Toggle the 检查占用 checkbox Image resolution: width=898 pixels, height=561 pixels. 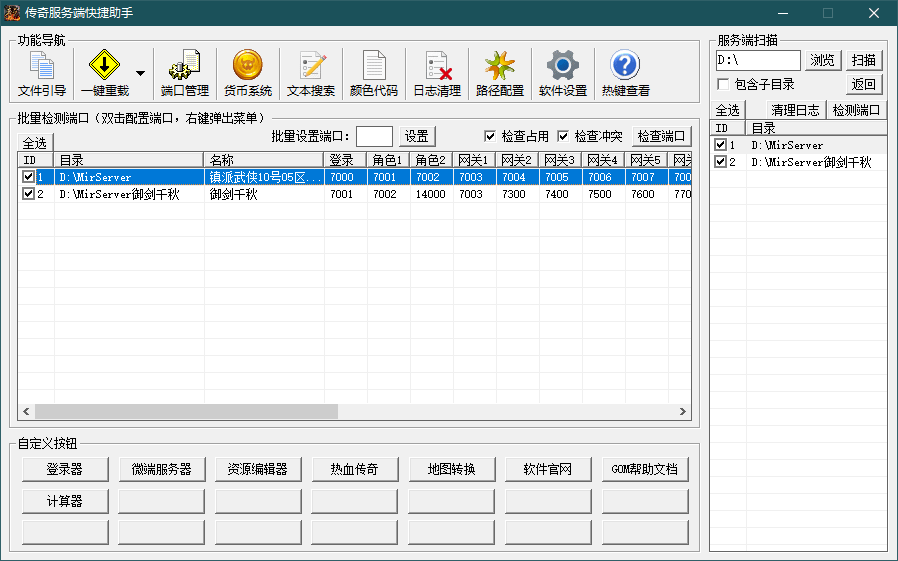click(x=490, y=136)
